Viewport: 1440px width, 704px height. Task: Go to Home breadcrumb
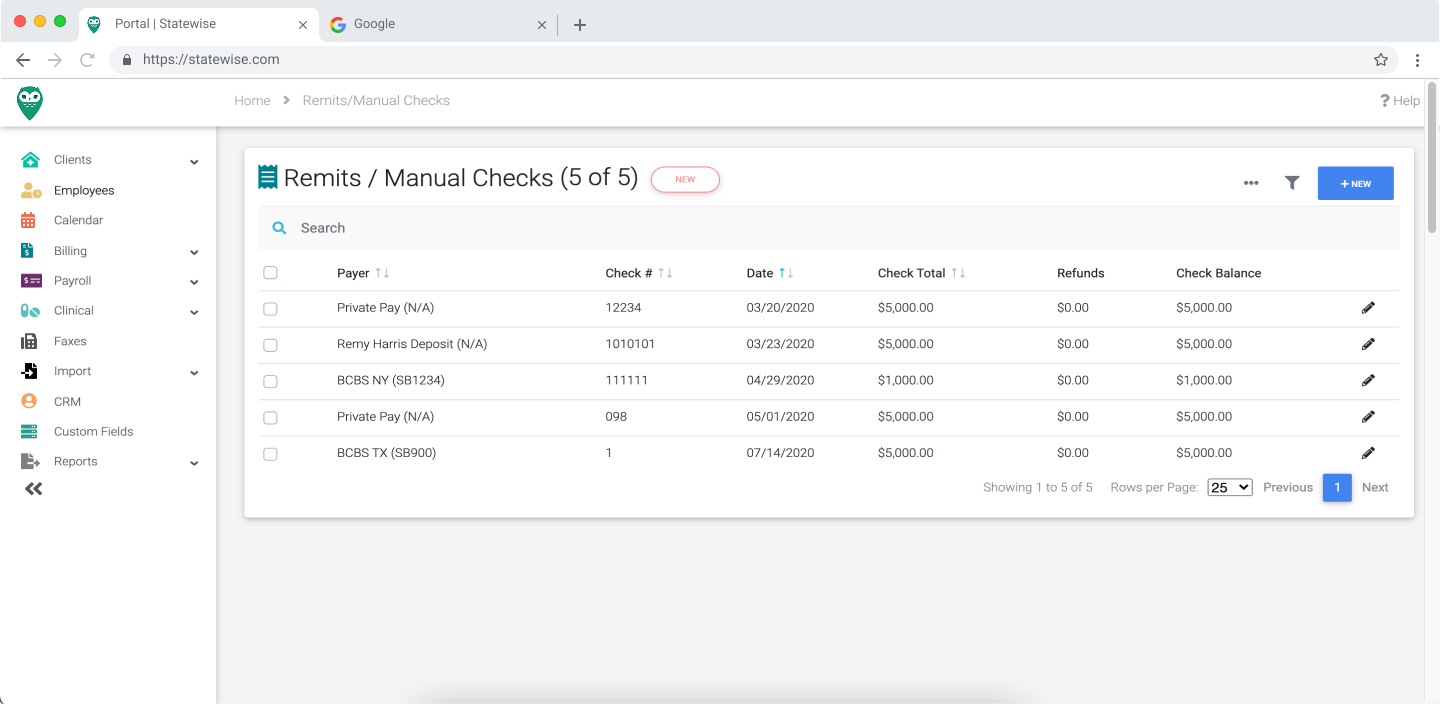coord(252,100)
